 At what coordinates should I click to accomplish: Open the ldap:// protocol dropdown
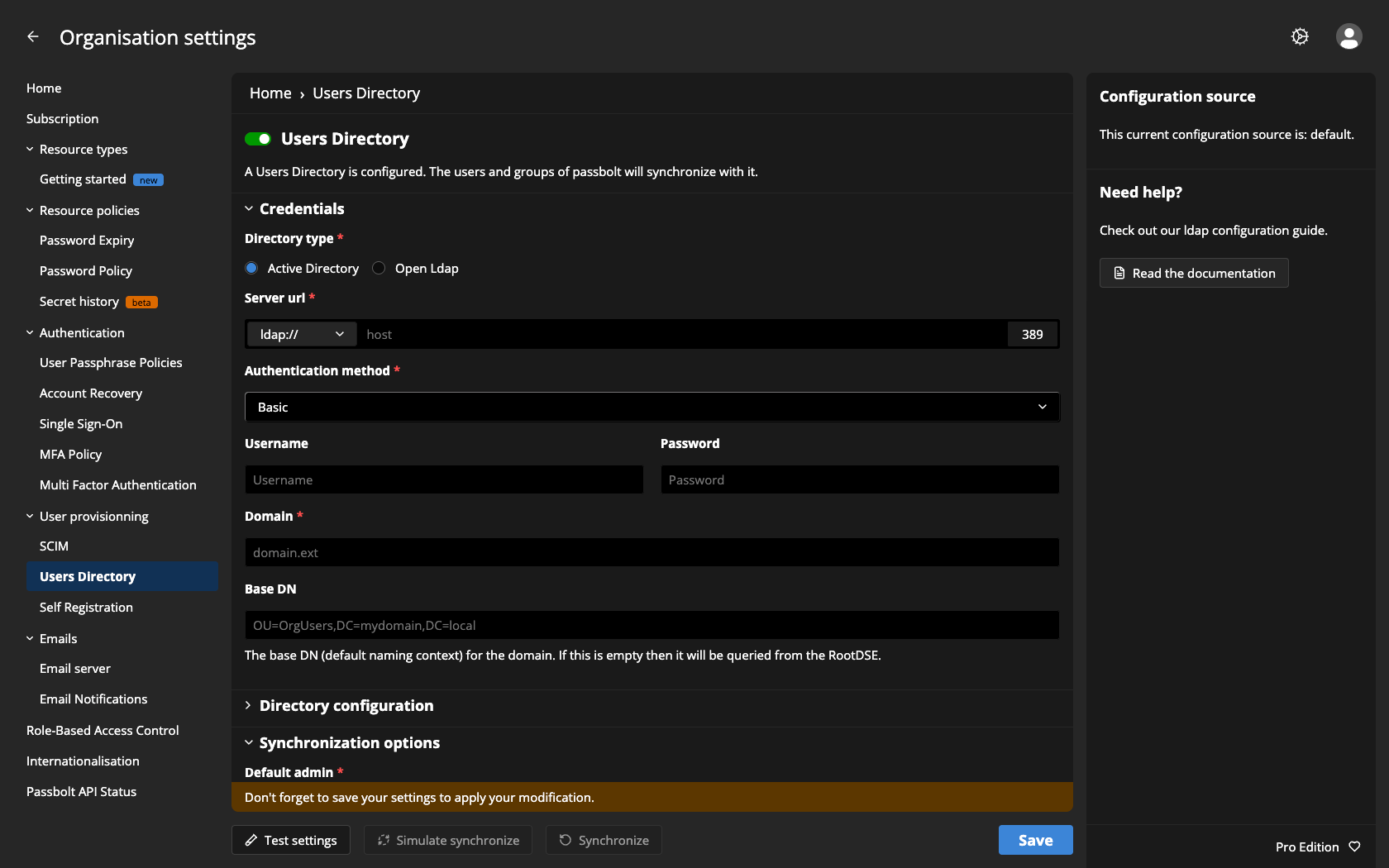pyautogui.click(x=302, y=334)
